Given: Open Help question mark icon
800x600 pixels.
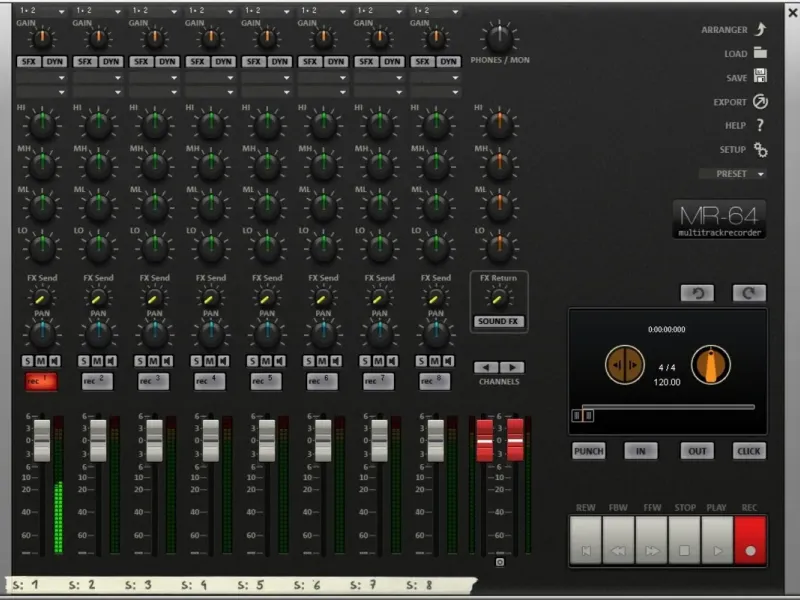Looking at the screenshot, I should click(x=760, y=125).
